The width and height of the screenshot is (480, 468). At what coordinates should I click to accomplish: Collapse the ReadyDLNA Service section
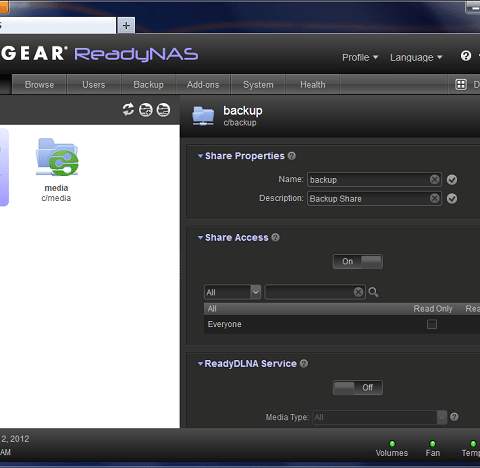tap(200, 364)
